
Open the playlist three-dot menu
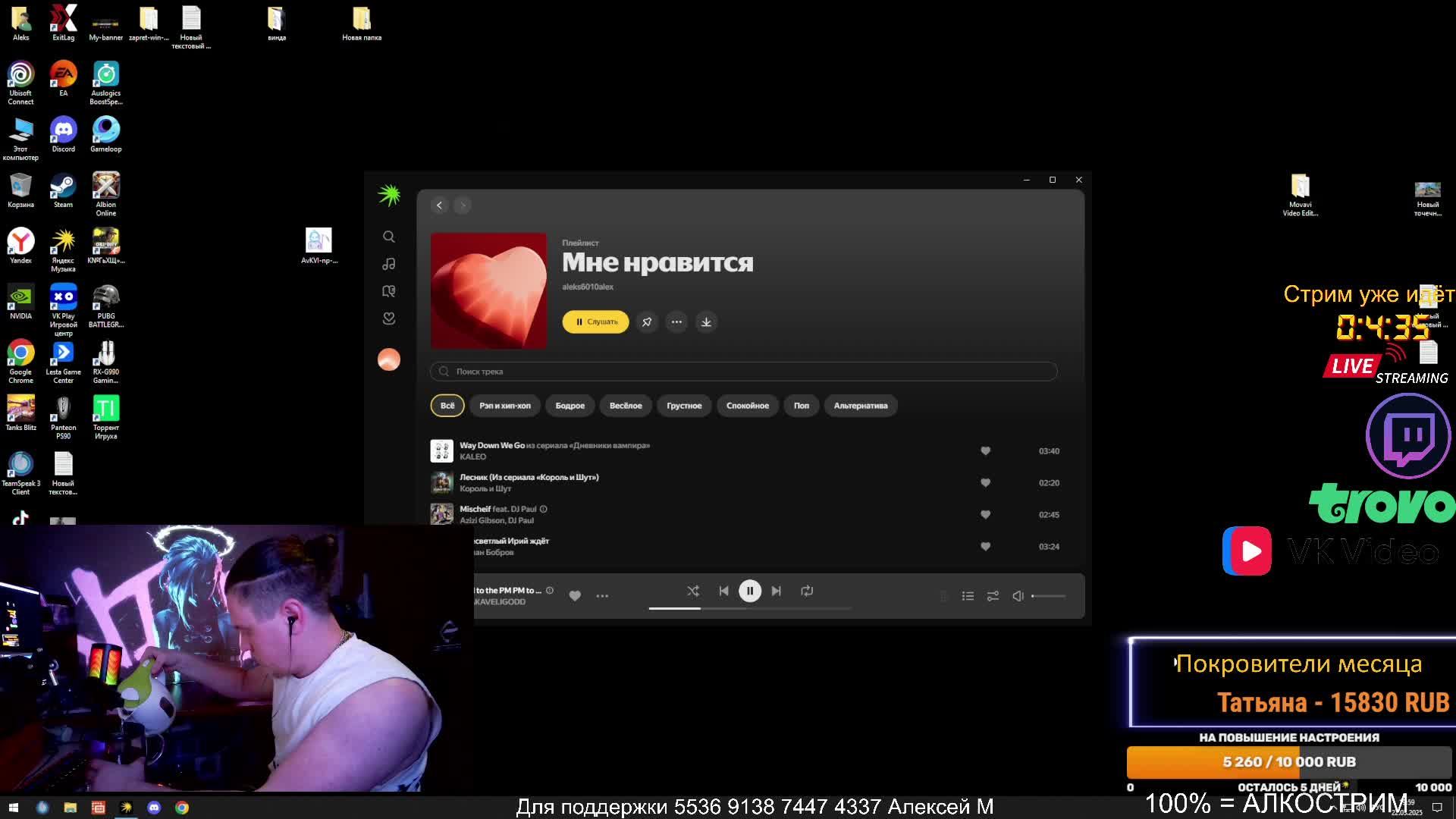[x=676, y=322]
